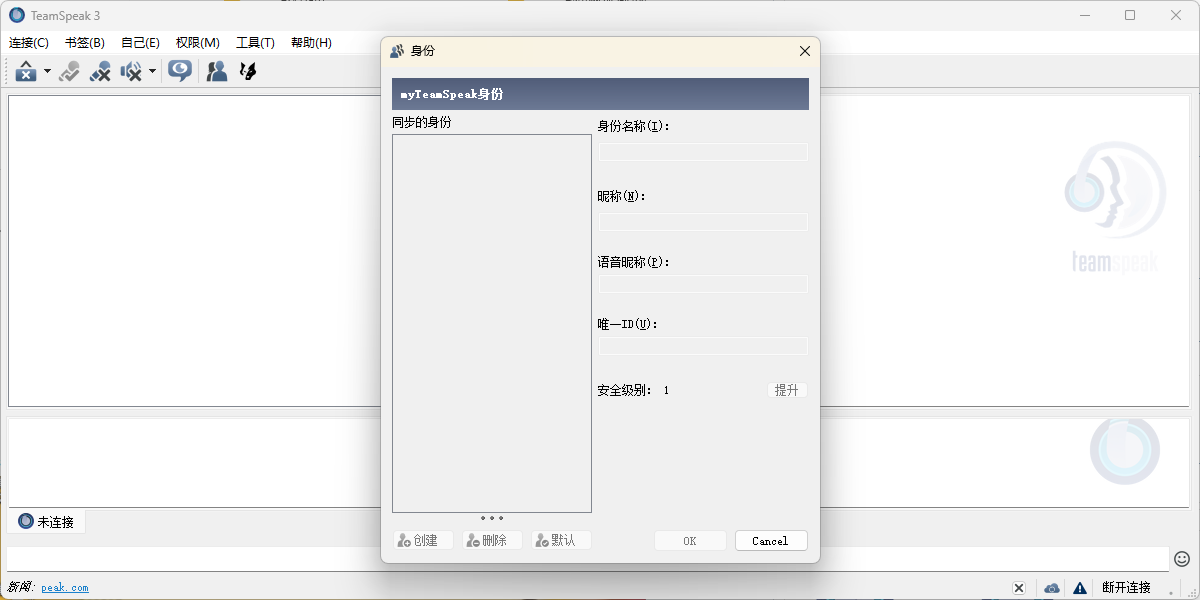1200x600 pixels.
Task: Open the 连接(C) menu
Action: pos(29,43)
